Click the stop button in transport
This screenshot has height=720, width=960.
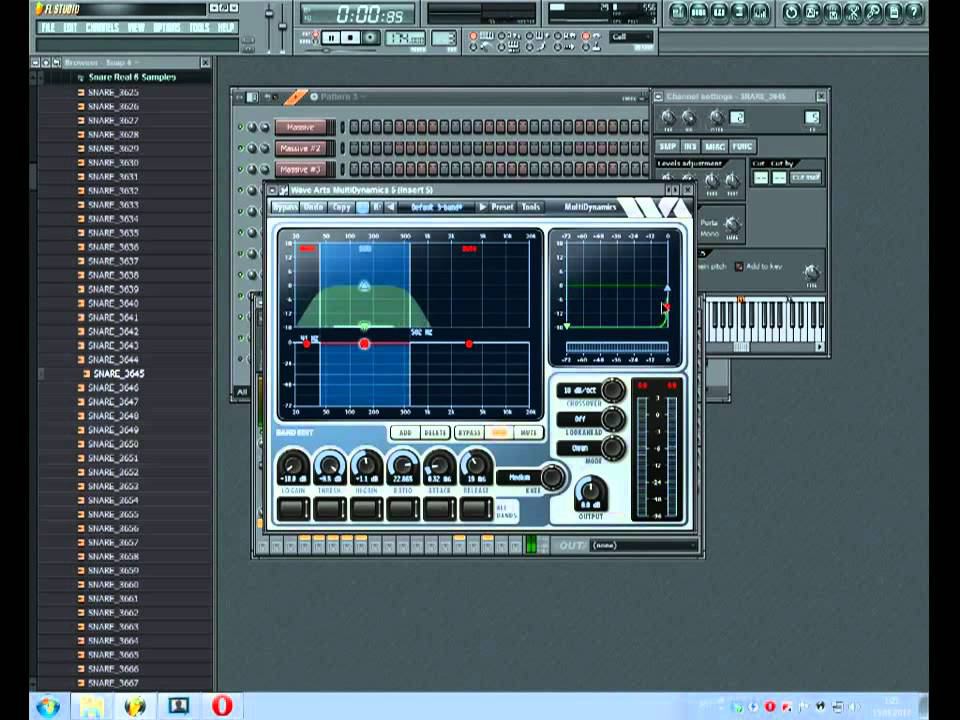(352, 38)
